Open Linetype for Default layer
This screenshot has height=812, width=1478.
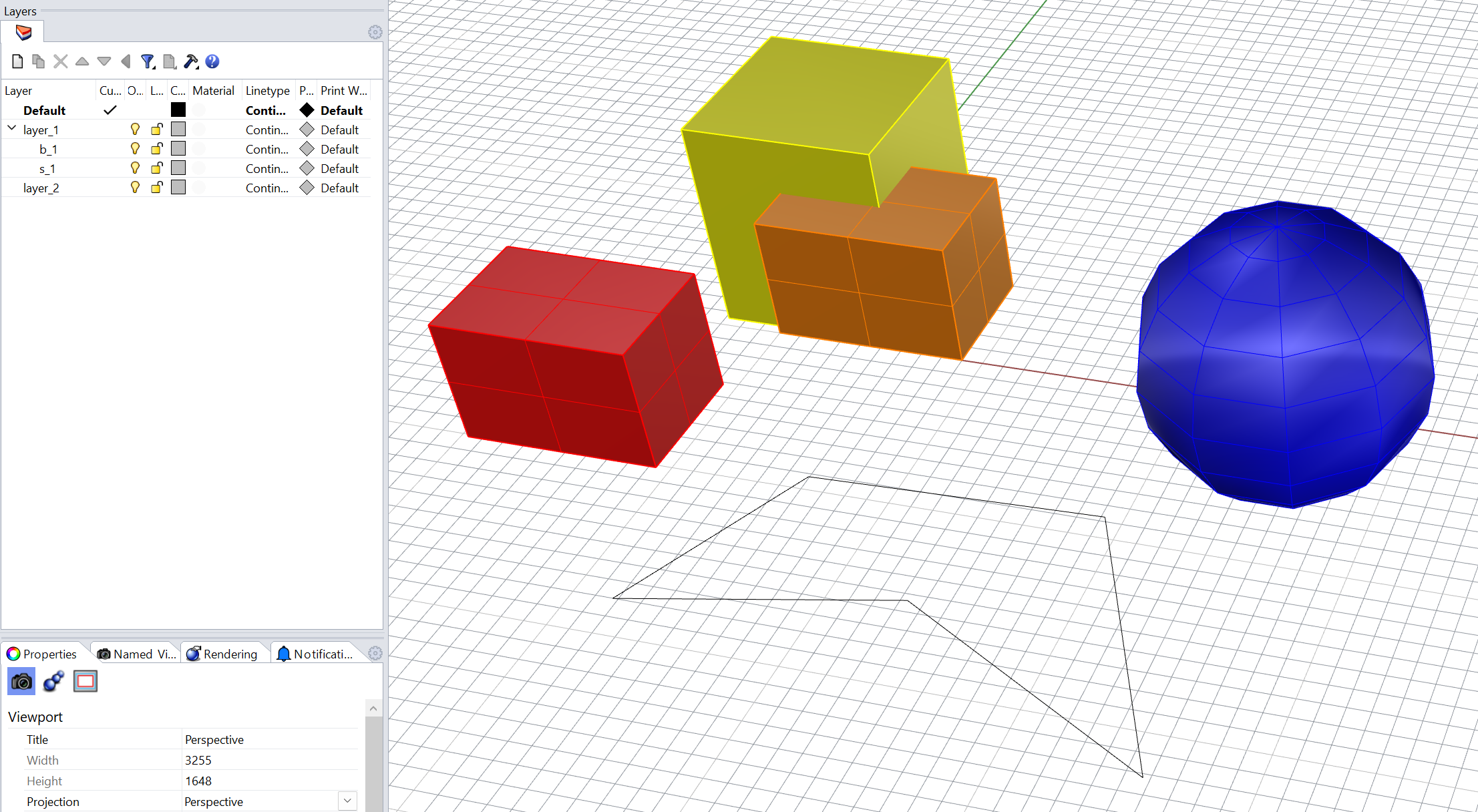[x=266, y=111]
